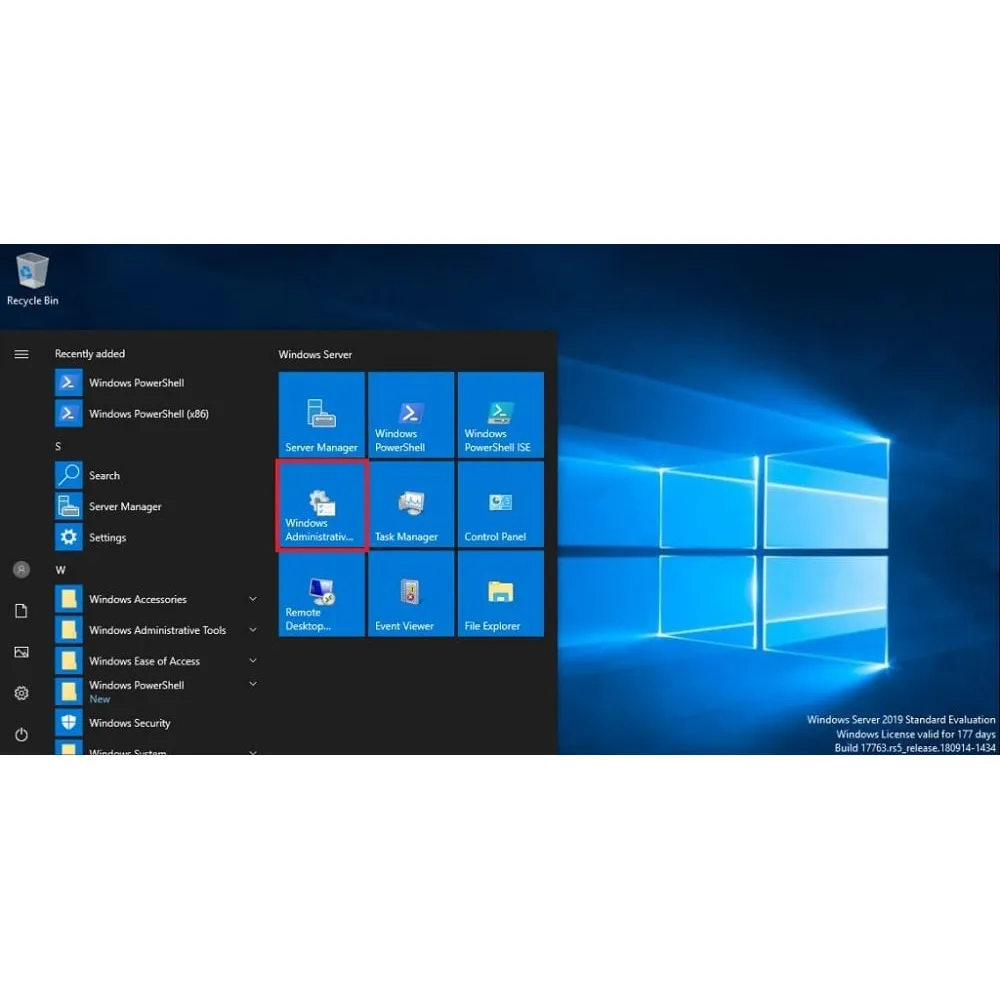Open Server Manager from the app list
Viewport: 1000px width, 1000px height.
click(156, 506)
